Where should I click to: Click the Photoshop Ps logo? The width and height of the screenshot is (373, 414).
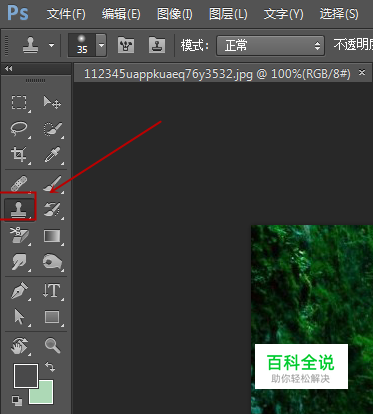[x=18, y=13]
